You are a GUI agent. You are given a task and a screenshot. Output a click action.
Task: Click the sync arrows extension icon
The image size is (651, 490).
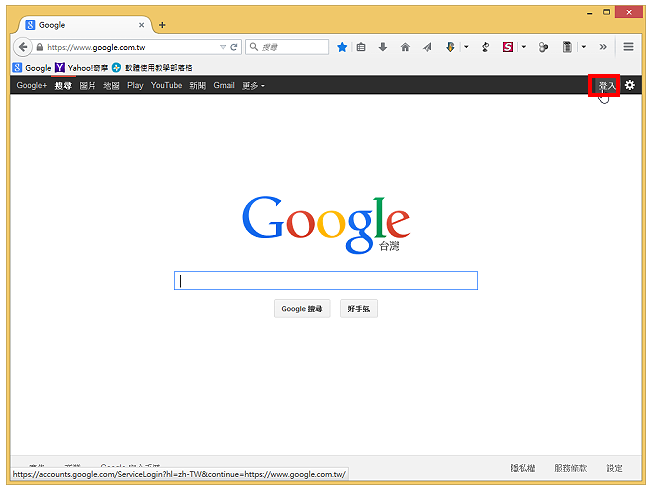tap(485, 47)
